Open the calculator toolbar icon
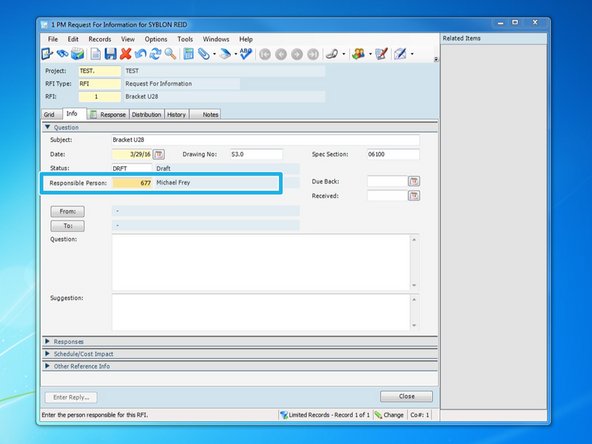The height and width of the screenshot is (444, 592). (x=188, y=54)
